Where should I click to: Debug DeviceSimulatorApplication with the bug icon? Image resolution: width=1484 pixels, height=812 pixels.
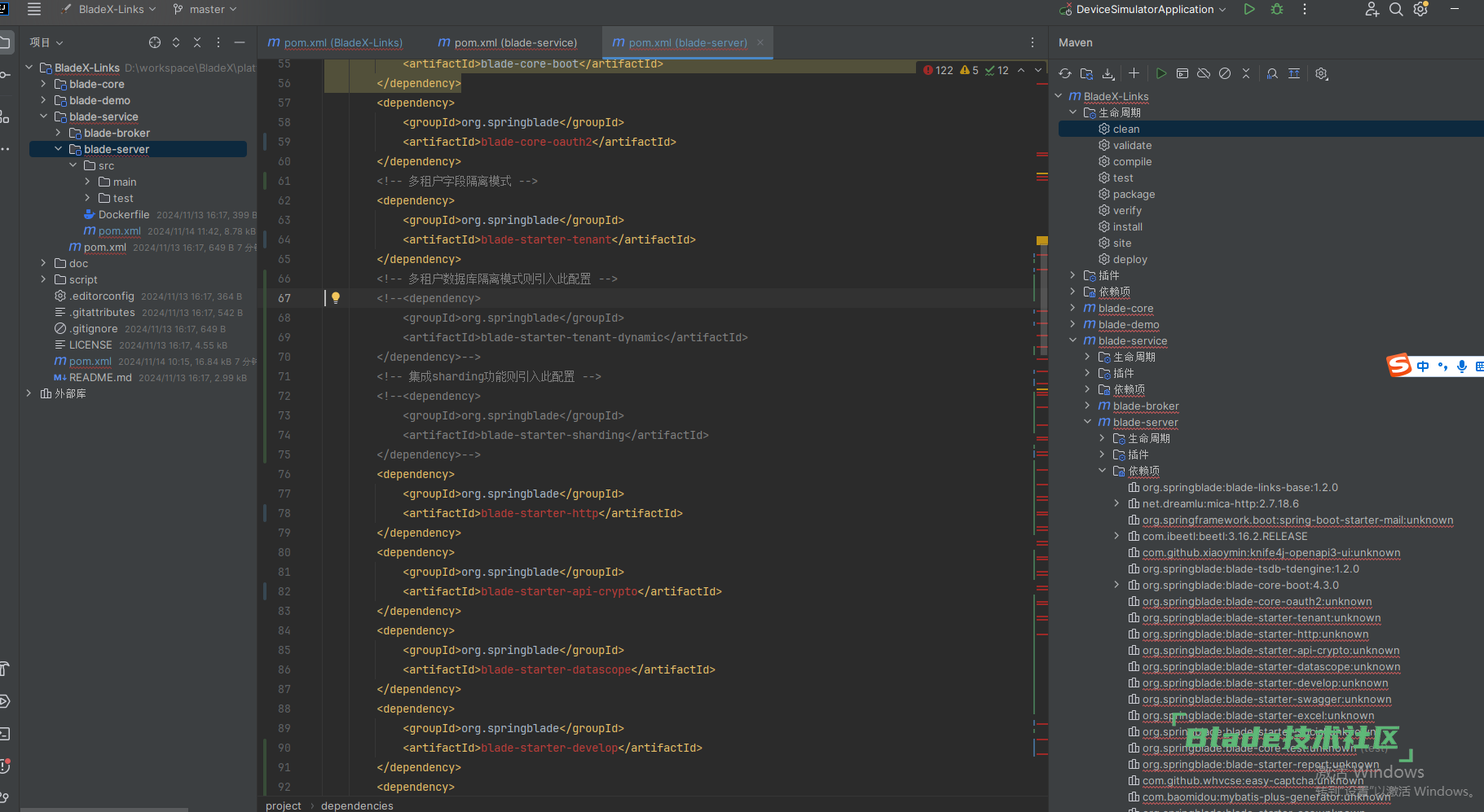click(1277, 9)
